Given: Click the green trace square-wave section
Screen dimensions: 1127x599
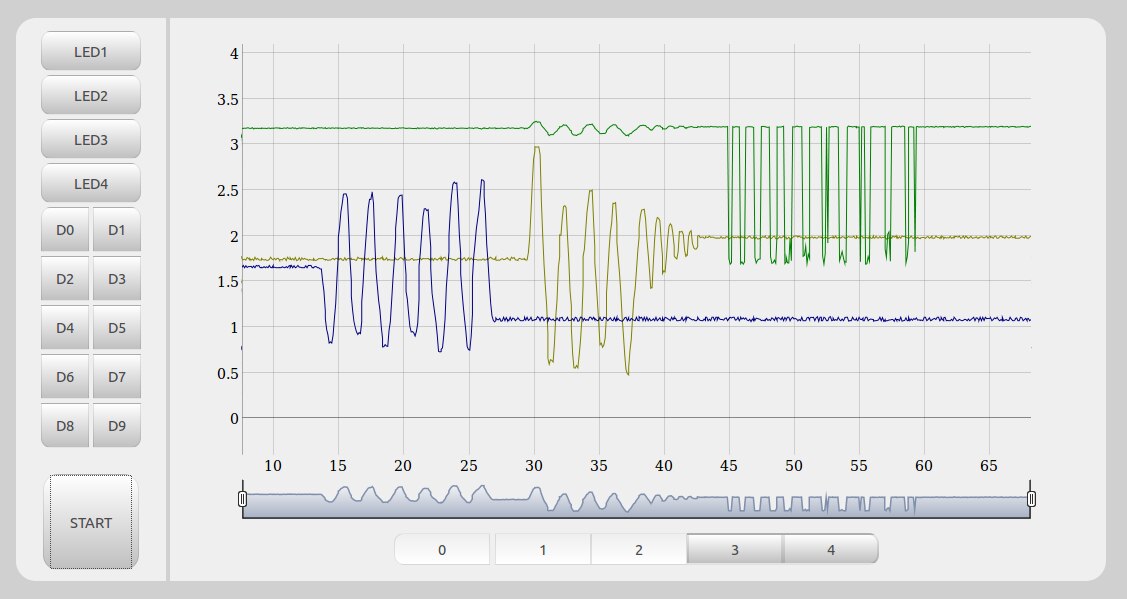Looking at the screenshot, I should (x=822, y=194).
